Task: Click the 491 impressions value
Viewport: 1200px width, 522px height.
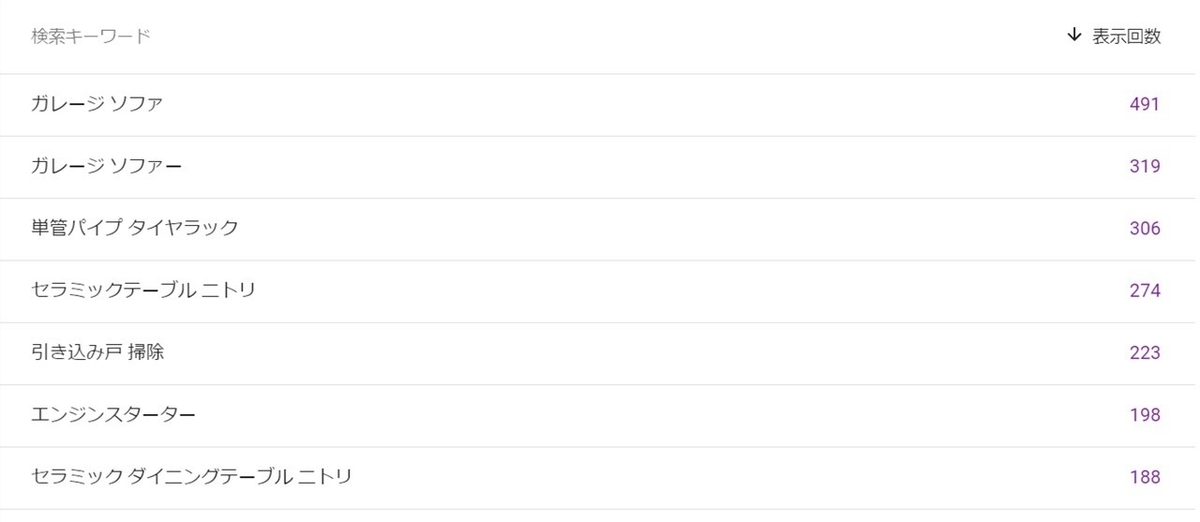Action: 1145,104
